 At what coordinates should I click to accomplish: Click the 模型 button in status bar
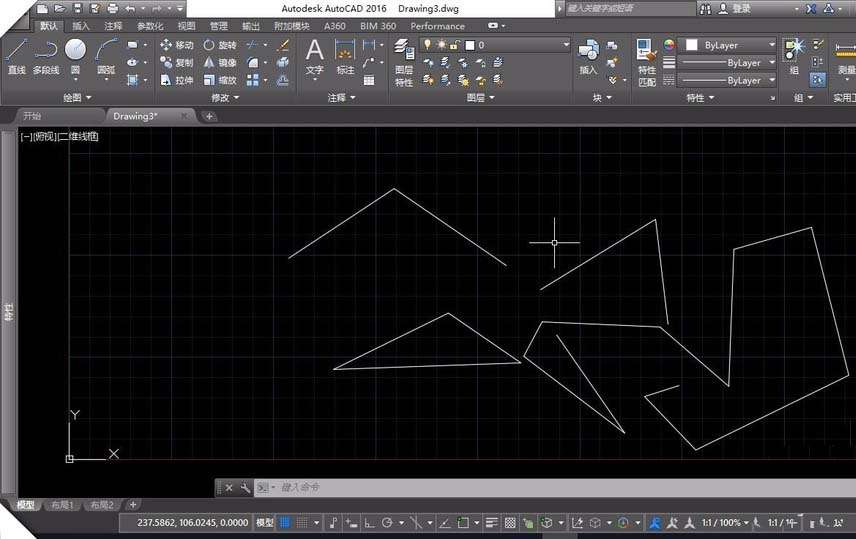click(x=265, y=523)
